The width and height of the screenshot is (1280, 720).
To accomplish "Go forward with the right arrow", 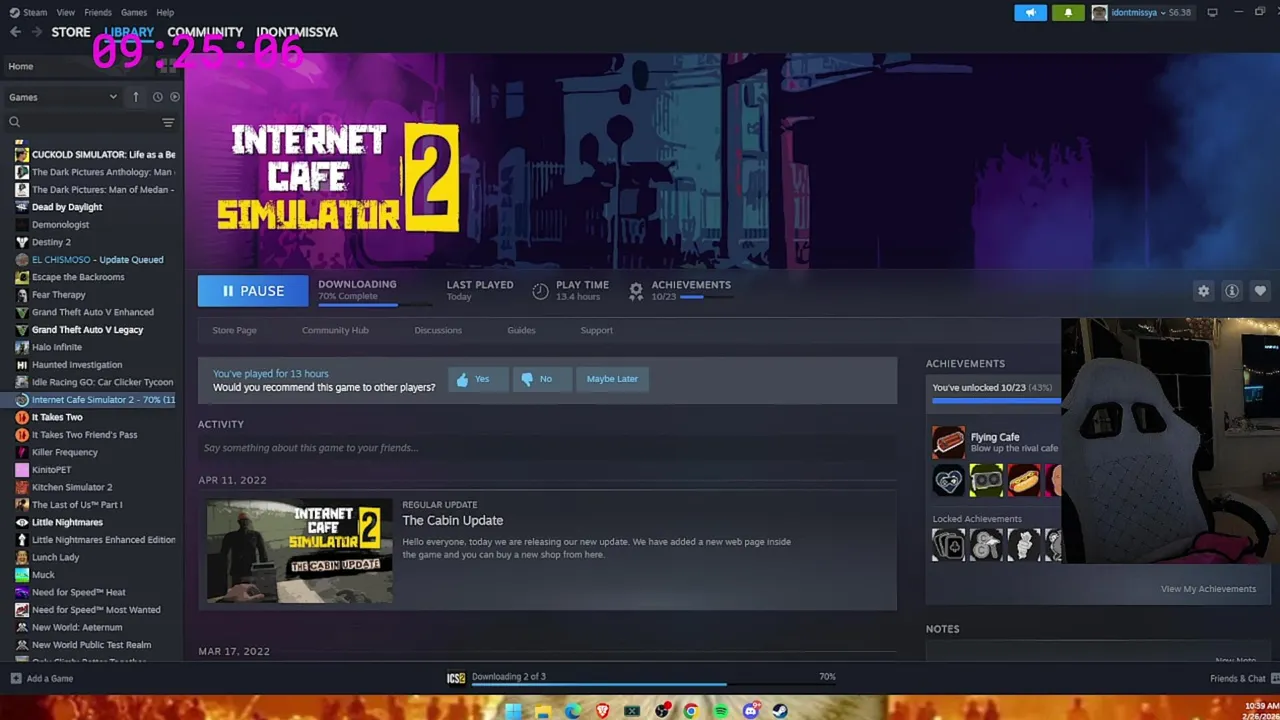I will pyautogui.click(x=36, y=32).
